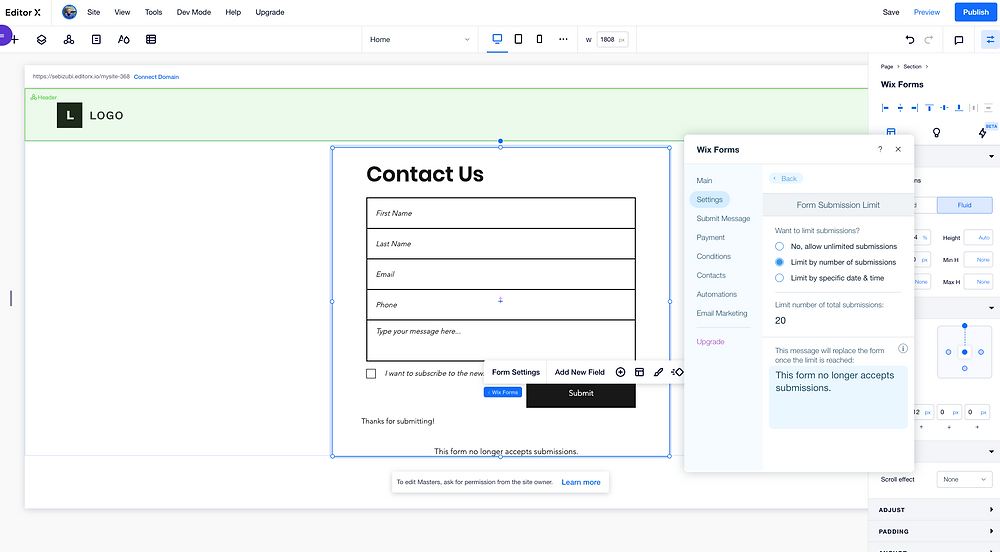Collapse the section above Scroll effect

click(x=991, y=451)
